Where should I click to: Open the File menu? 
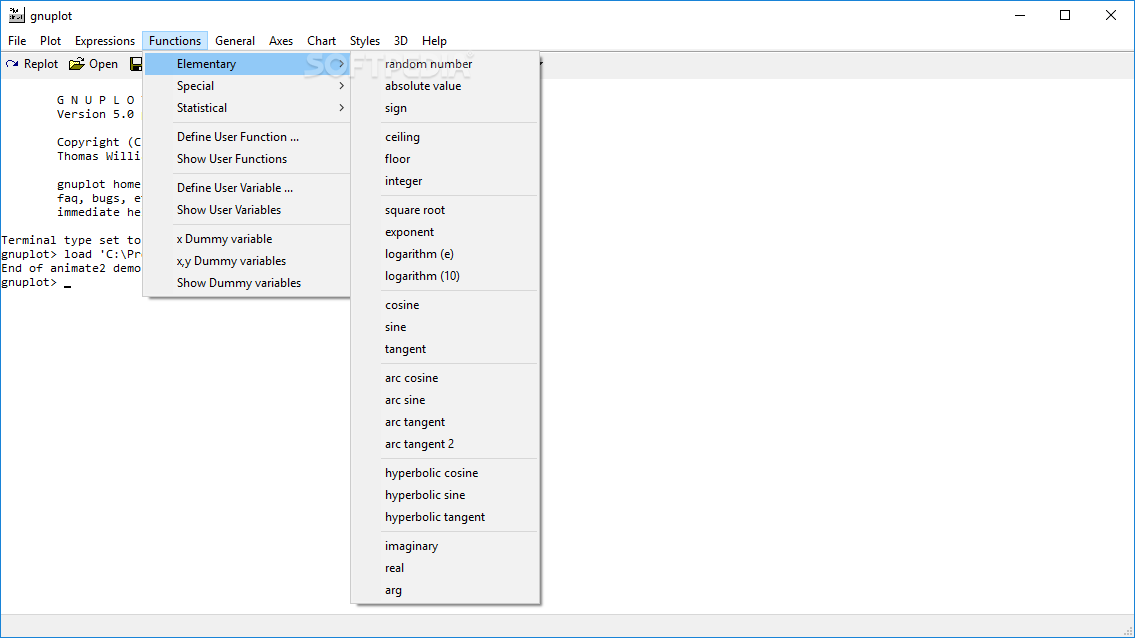[17, 41]
